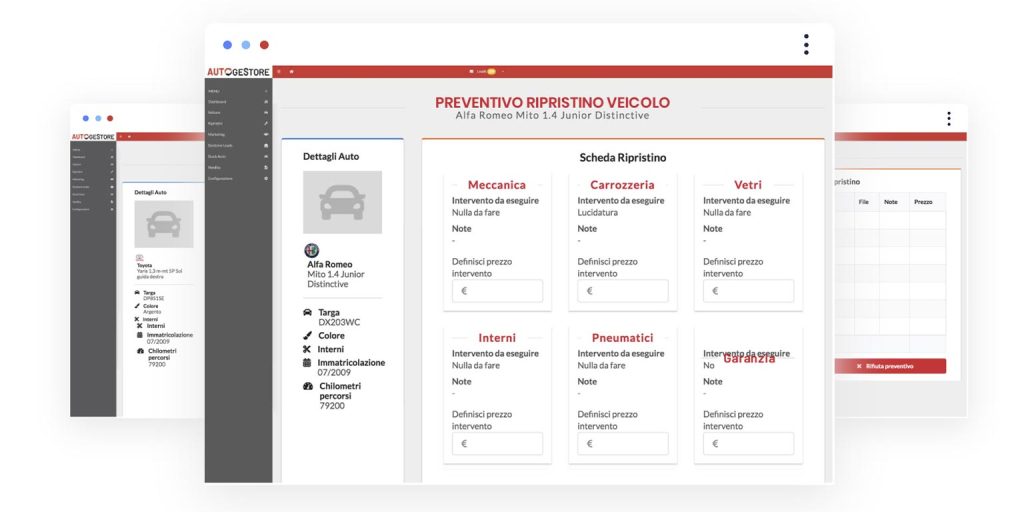Click the Pneumatici price input field
Image resolution: width=1024 pixels, height=512 pixels.
coord(622,443)
